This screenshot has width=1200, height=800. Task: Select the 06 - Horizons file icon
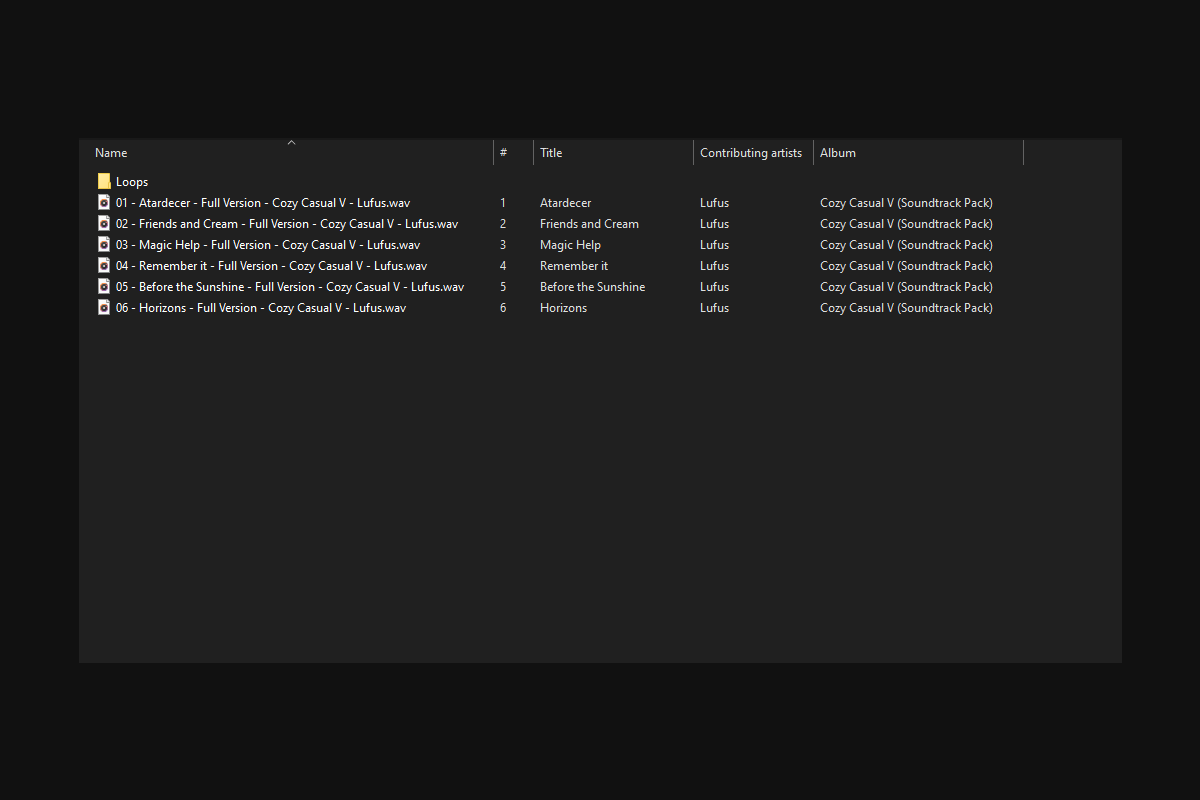(x=104, y=308)
